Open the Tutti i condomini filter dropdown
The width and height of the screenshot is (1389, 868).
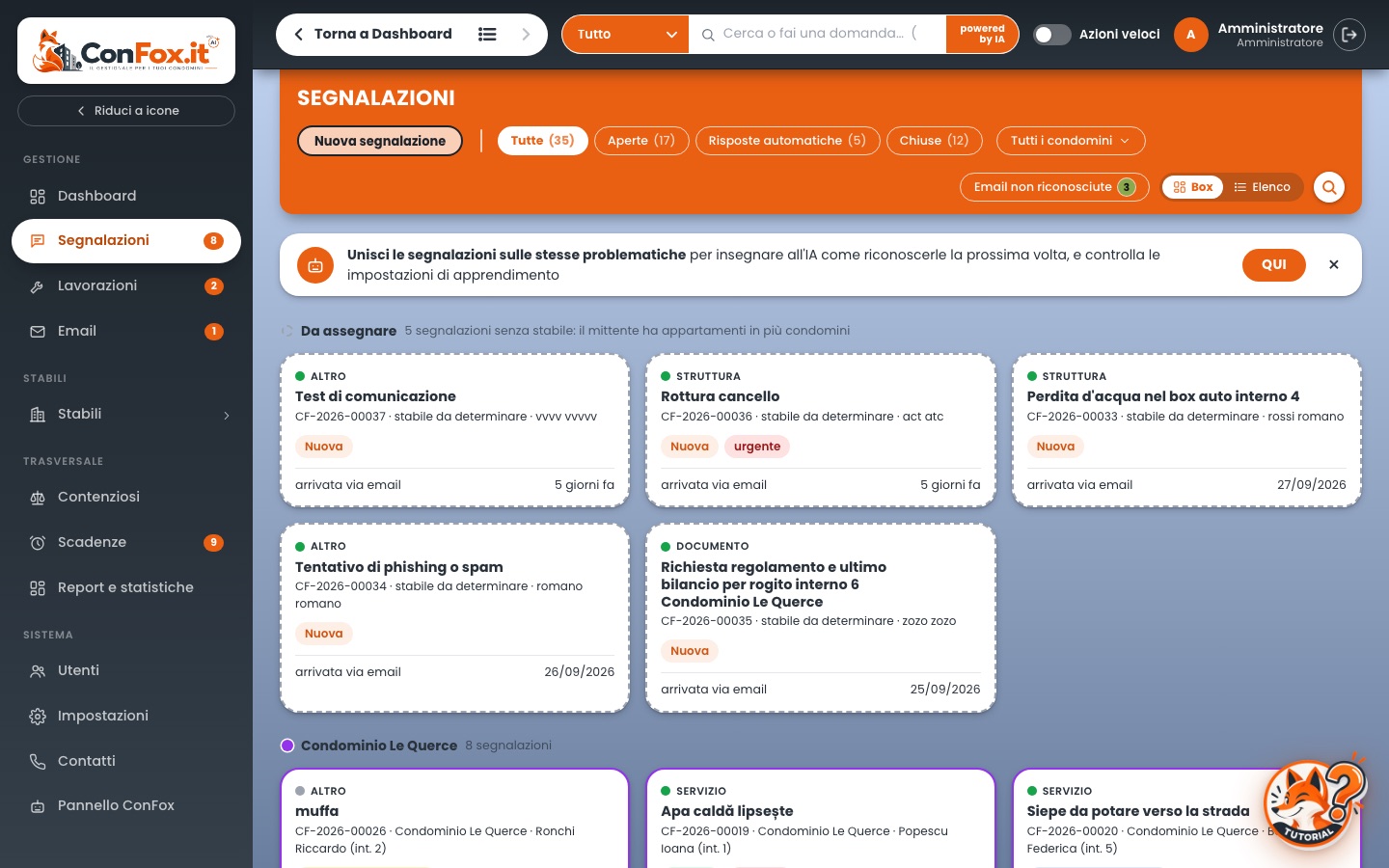[1071, 141]
